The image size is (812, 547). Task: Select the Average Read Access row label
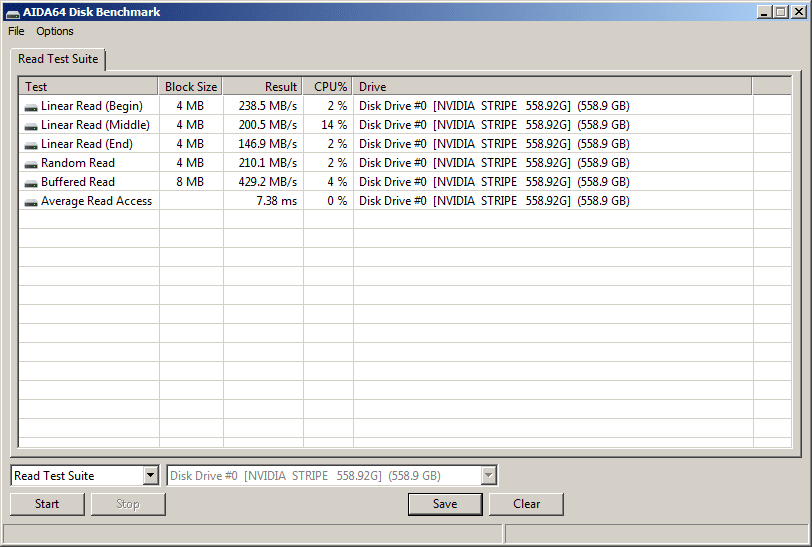(x=96, y=201)
